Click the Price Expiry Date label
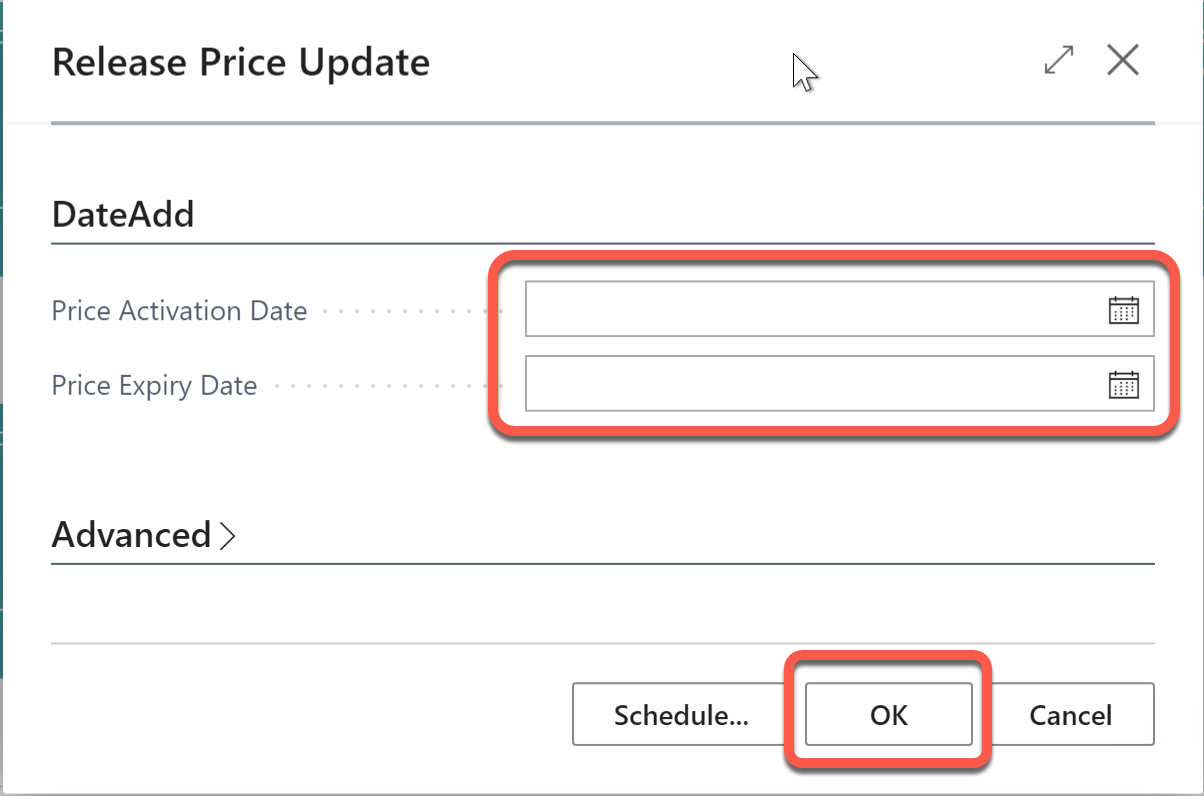The image size is (1204, 796). (154, 384)
